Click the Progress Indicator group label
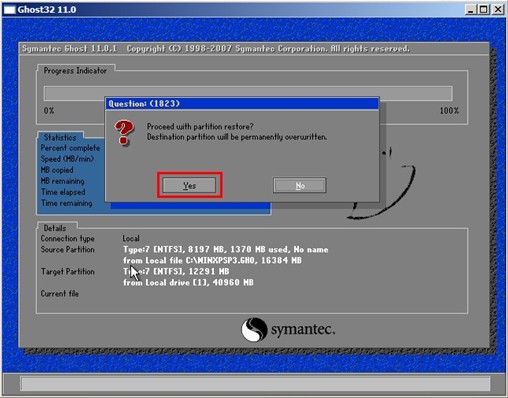This screenshot has width=508, height=398. click(x=75, y=71)
